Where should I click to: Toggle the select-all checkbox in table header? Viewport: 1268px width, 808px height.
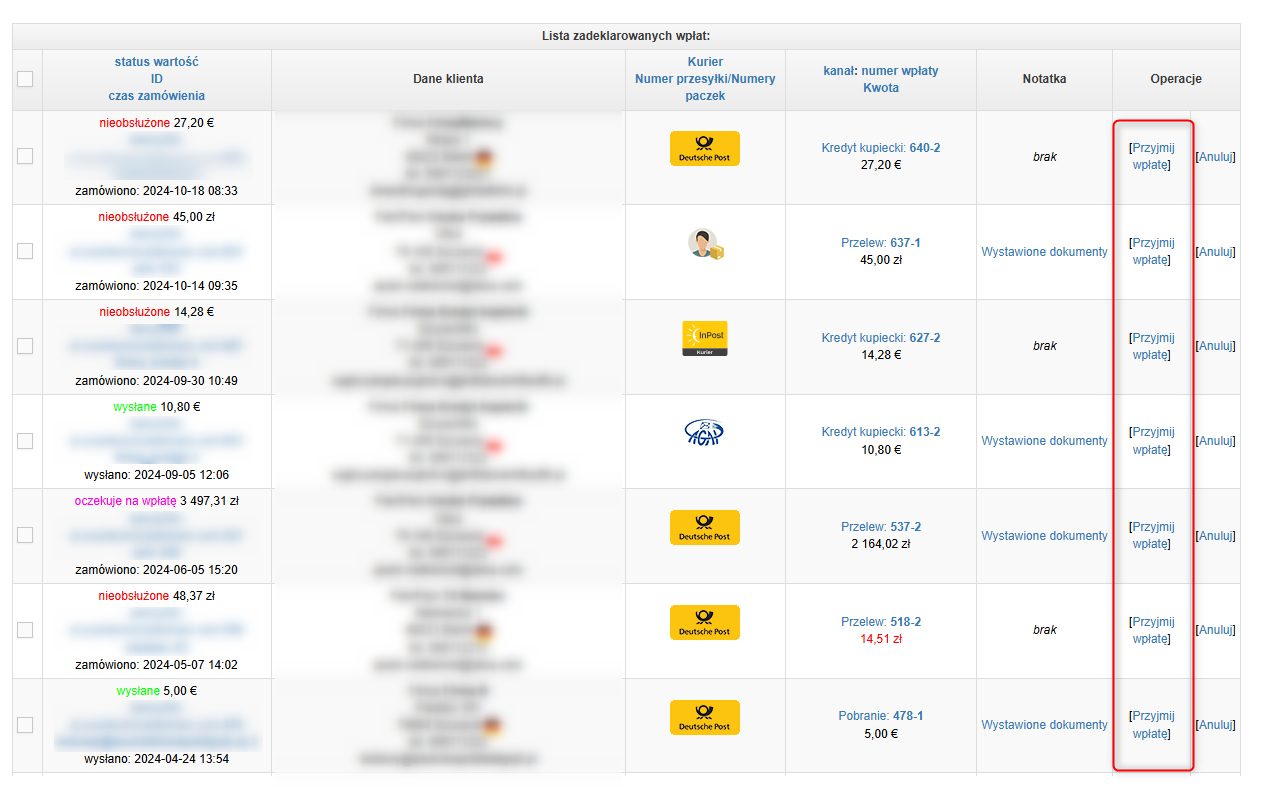click(25, 79)
